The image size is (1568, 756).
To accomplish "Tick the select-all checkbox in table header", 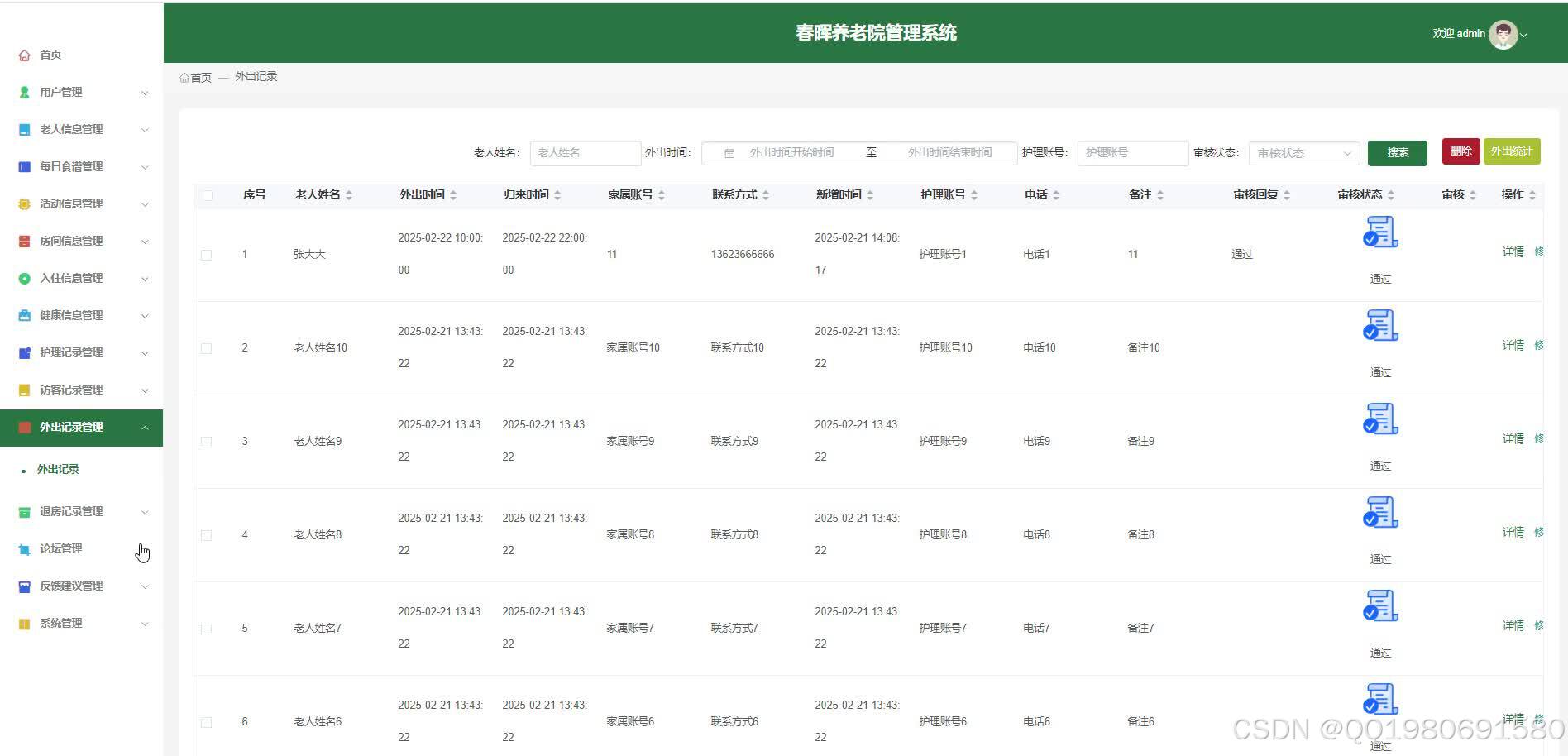I will [x=207, y=194].
